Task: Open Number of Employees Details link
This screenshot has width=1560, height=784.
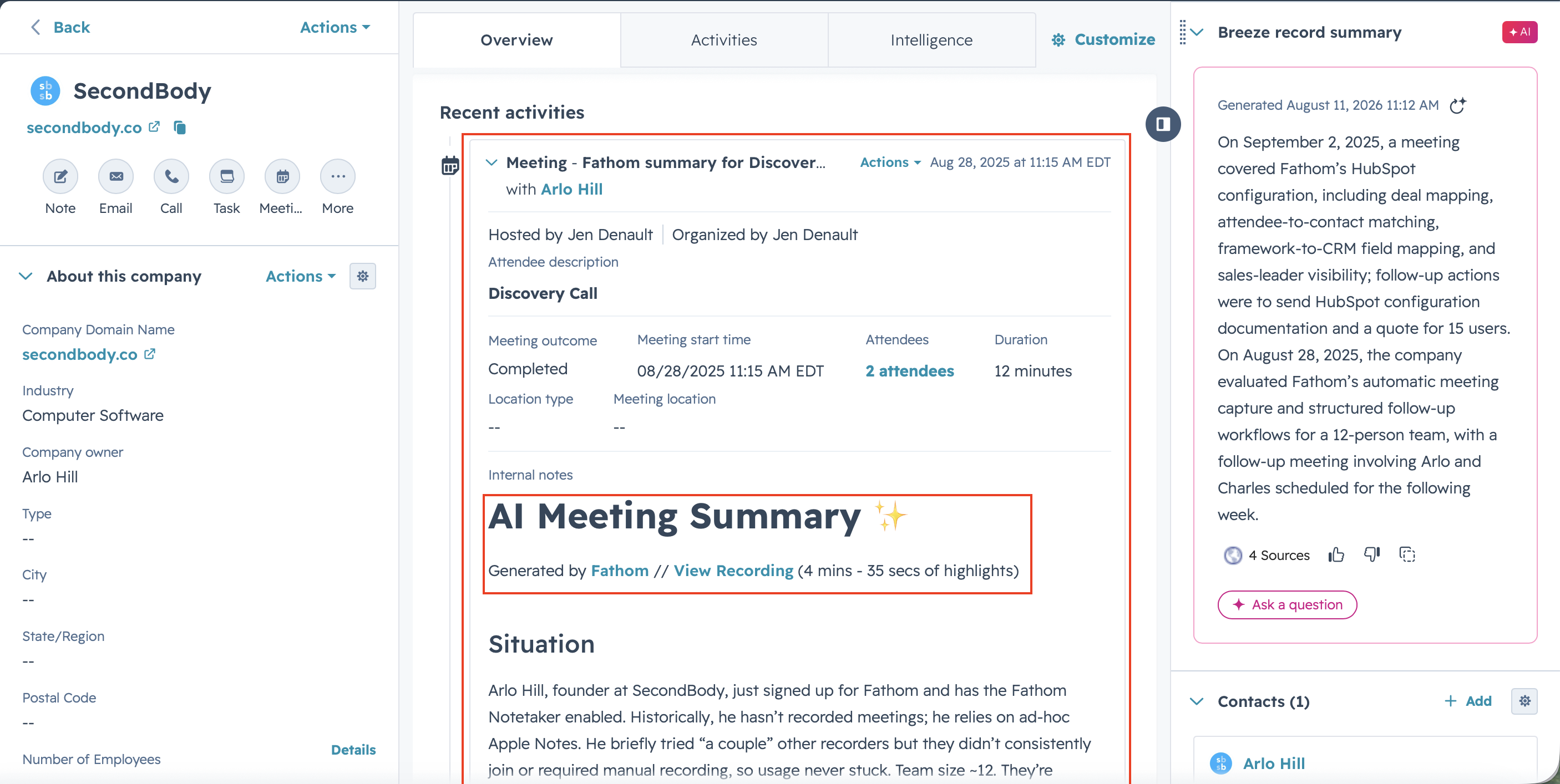Action: (353, 750)
